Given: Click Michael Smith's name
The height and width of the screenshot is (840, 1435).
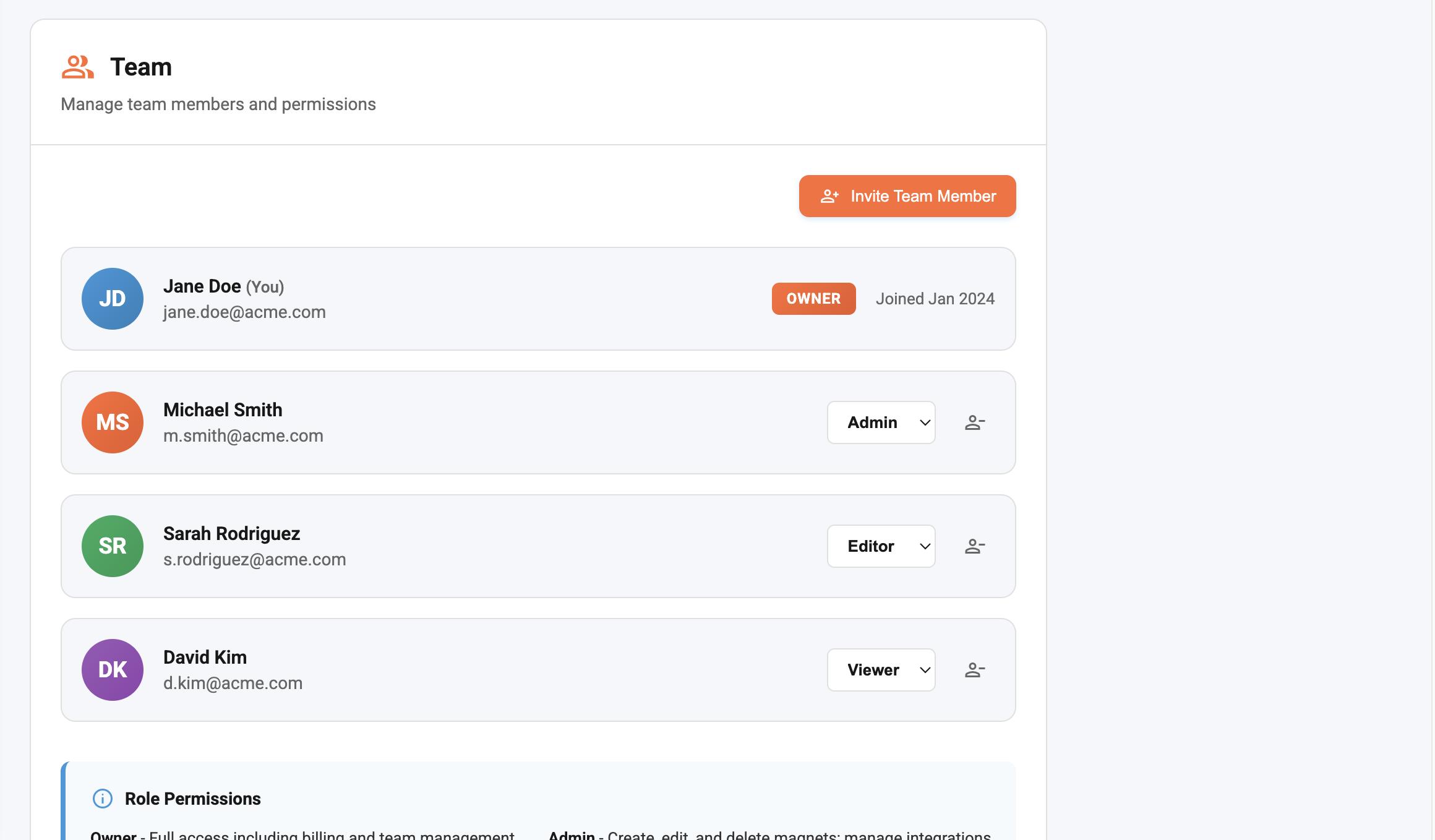Looking at the screenshot, I should pos(223,409).
